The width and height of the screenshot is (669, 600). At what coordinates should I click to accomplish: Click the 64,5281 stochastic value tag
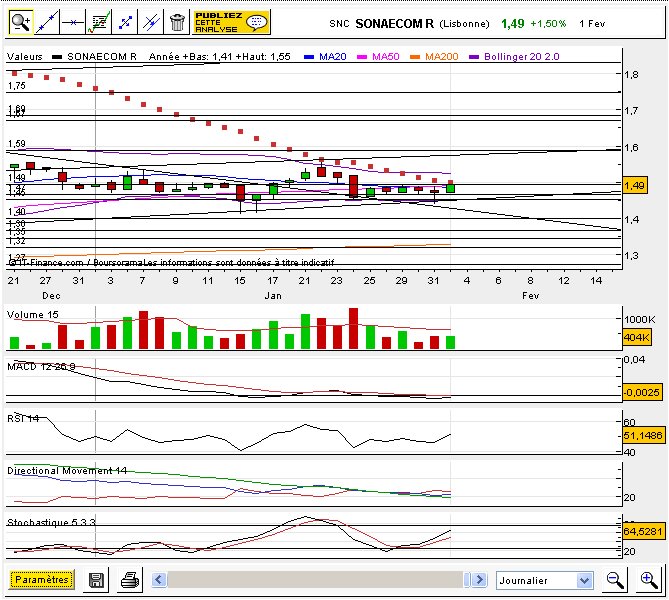(x=643, y=532)
